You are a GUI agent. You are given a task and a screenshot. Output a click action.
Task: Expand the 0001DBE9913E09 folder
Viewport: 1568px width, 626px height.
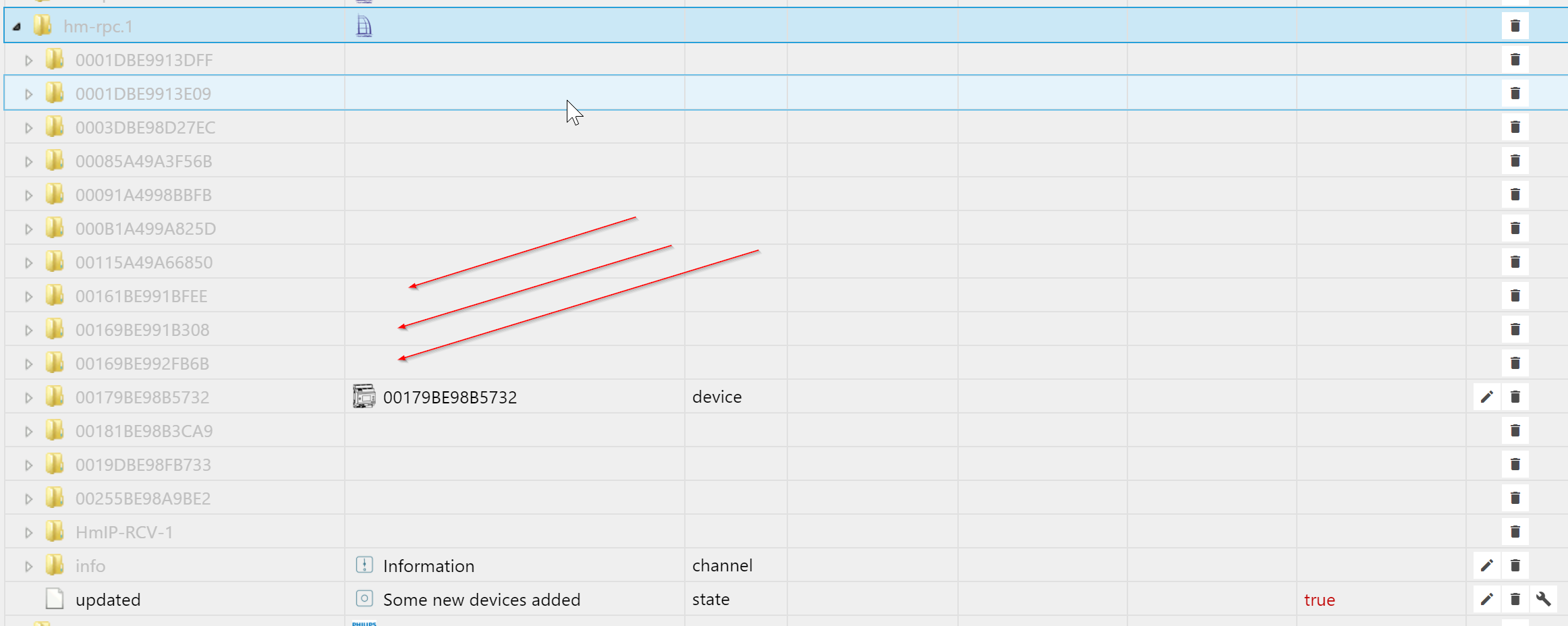[x=28, y=94]
